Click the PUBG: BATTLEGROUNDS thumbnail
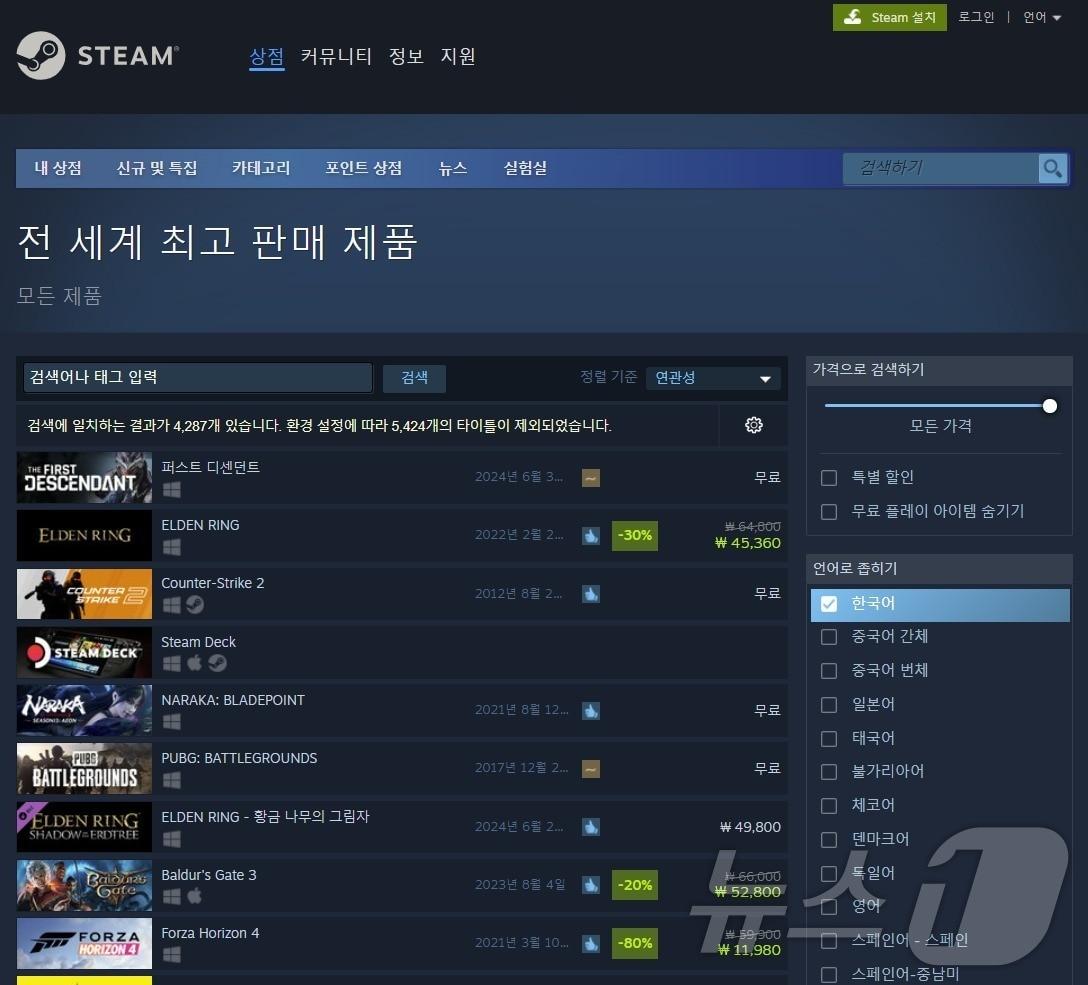Viewport: 1088px width, 985px height. click(84, 769)
